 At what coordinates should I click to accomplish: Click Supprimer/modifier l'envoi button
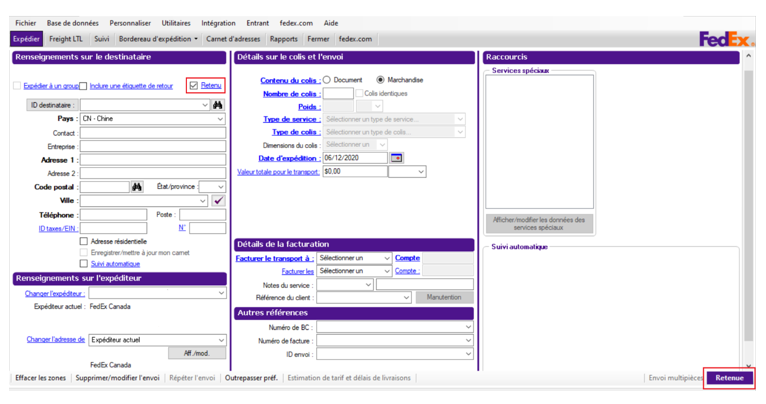point(117,378)
